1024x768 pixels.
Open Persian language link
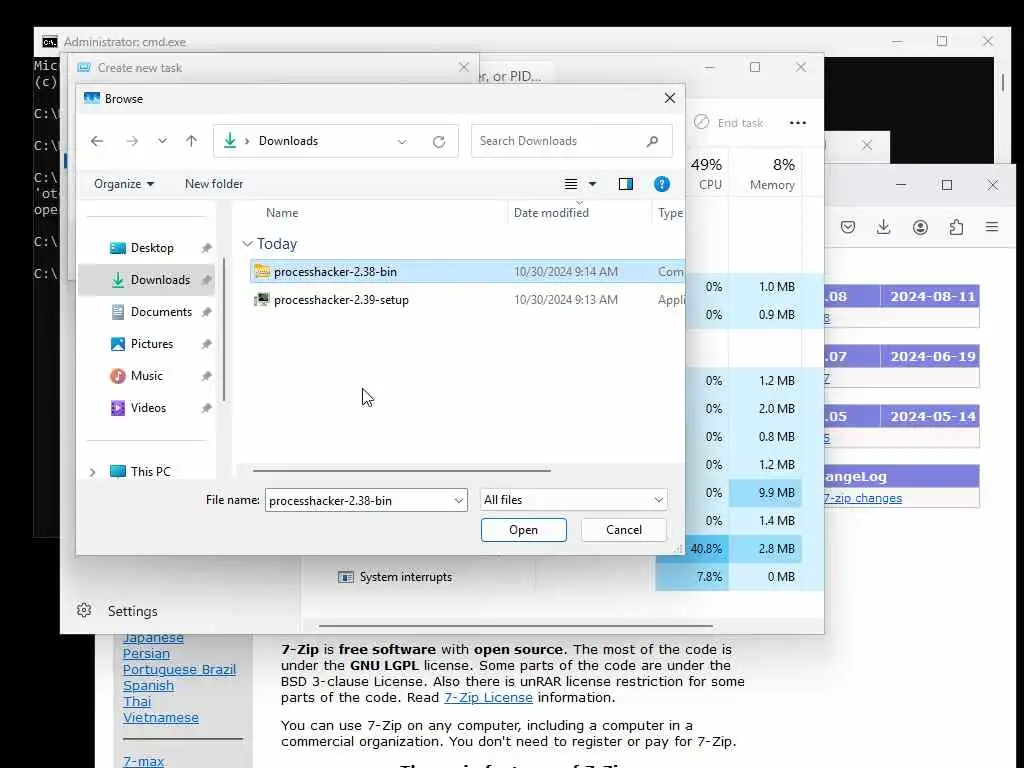pos(146,654)
